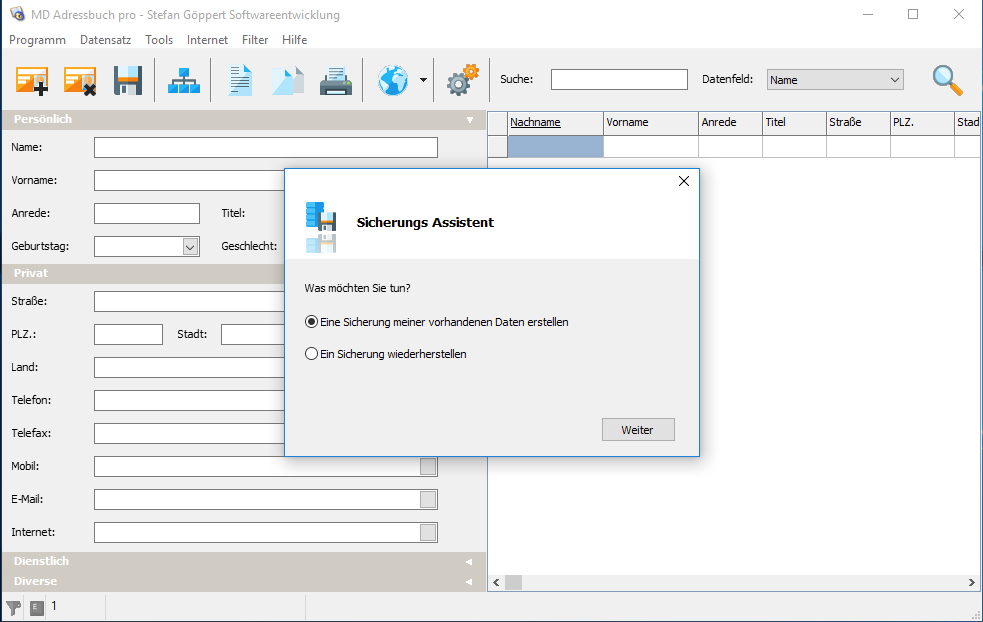Image resolution: width=983 pixels, height=622 pixels.
Task: Click the magnifying glass search icon
Action: point(947,80)
